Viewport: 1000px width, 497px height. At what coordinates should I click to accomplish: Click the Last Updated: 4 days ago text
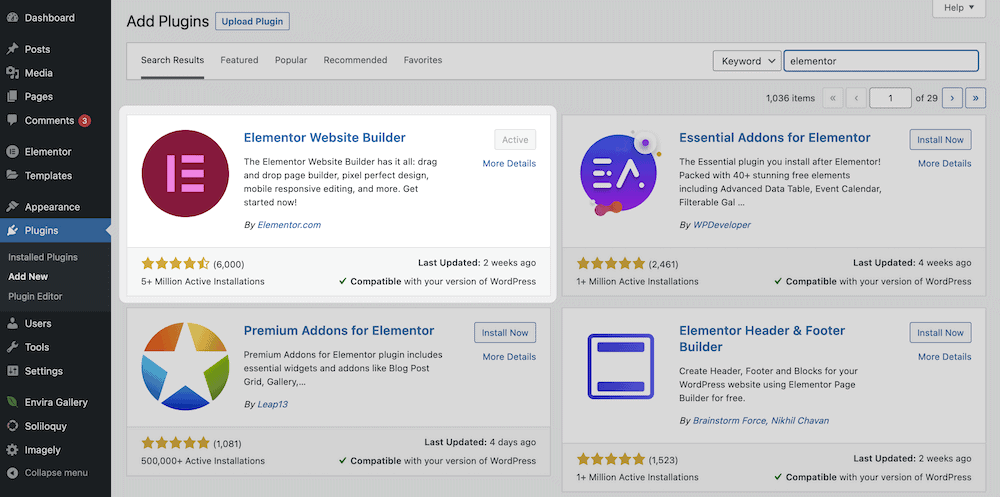pyautogui.click(x=480, y=441)
